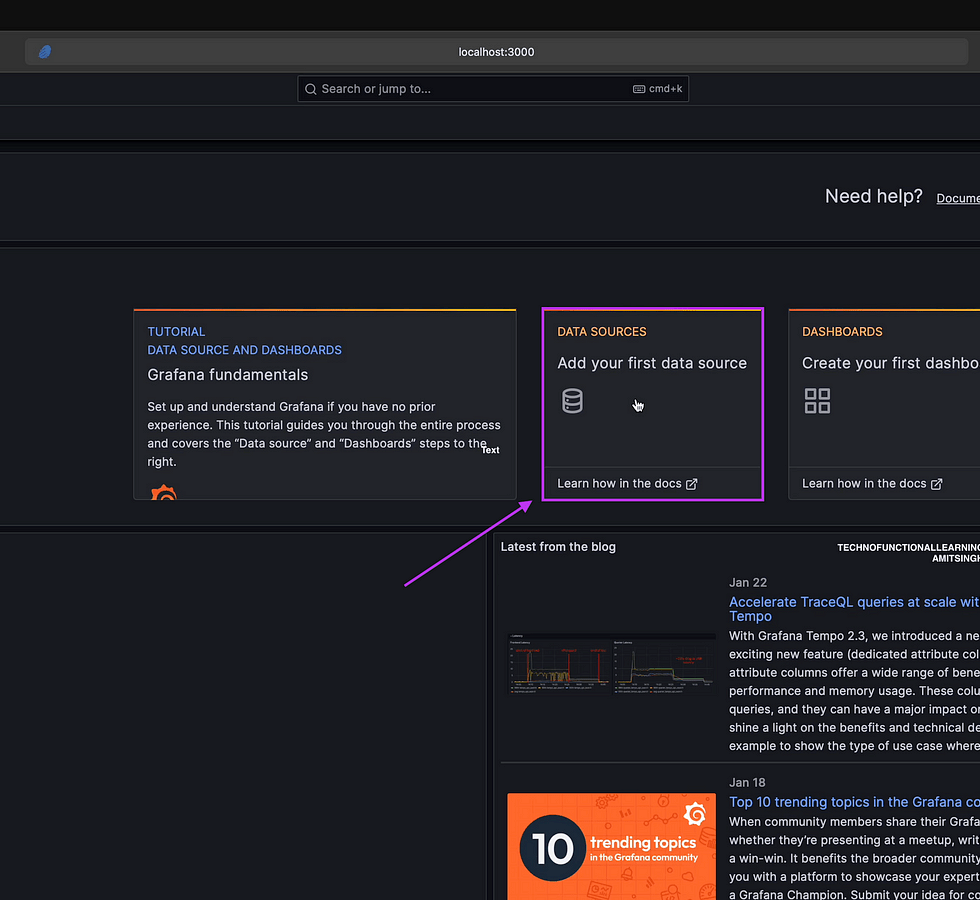980x900 pixels.
Task: Click the search magnifier icon
Action: (310, 89)
